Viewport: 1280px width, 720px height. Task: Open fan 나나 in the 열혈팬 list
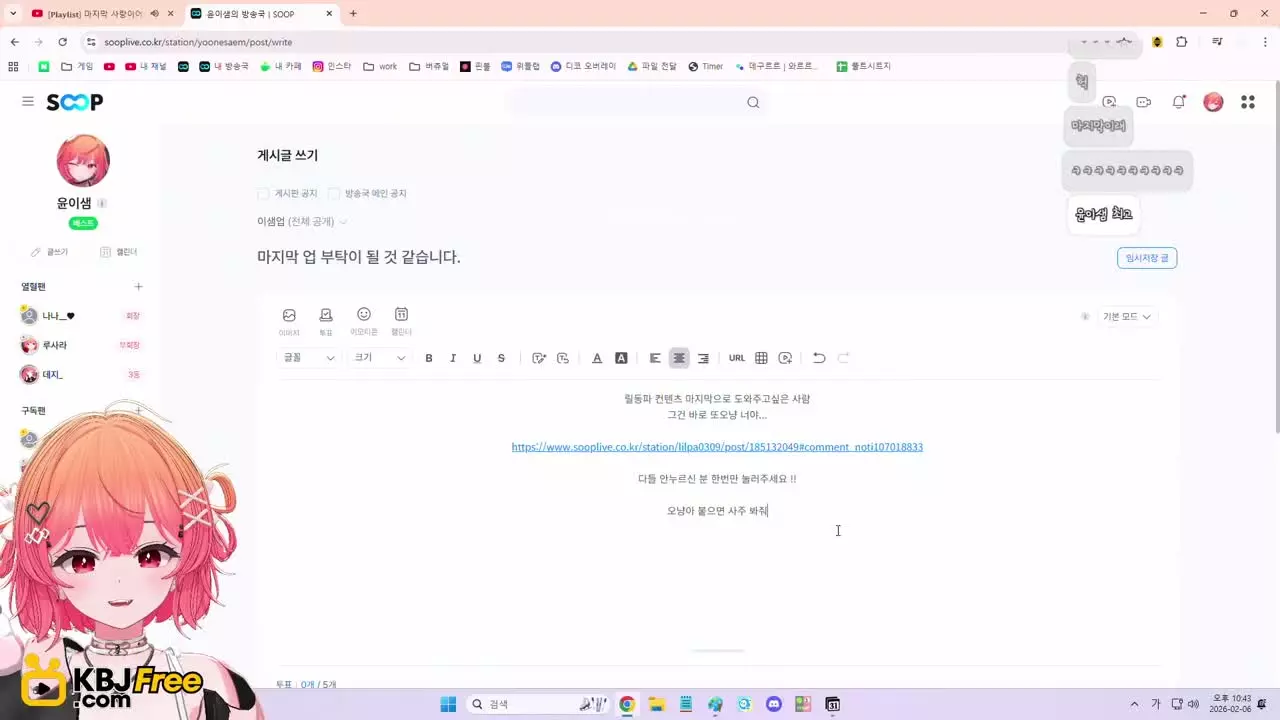pos(58,316)
